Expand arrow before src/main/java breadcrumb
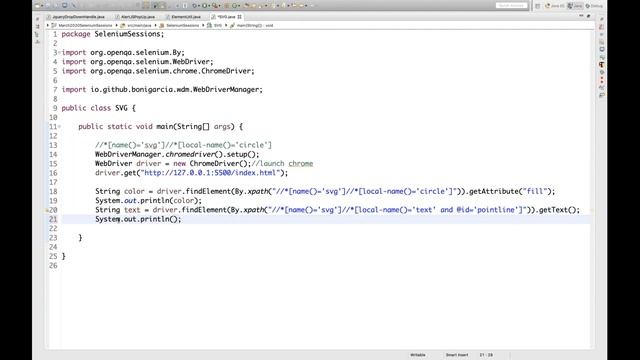 tap(116, 25)
